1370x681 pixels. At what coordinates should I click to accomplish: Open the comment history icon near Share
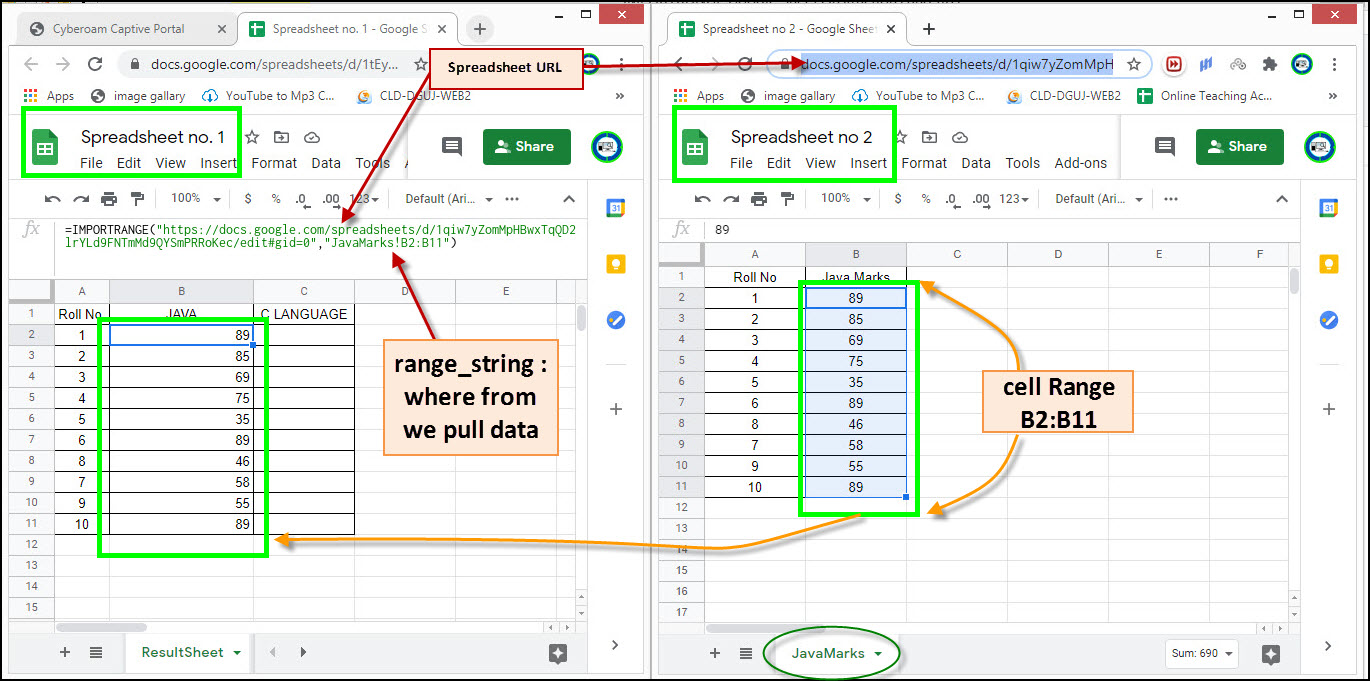[1163, 146]
